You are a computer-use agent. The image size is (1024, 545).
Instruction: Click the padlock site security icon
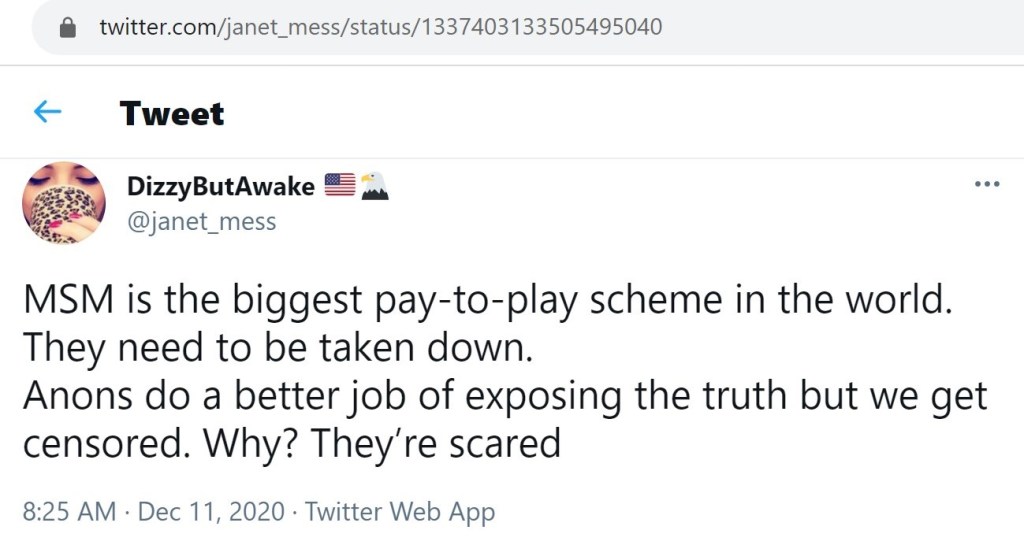pyautogui.click(x=68, y=28)
